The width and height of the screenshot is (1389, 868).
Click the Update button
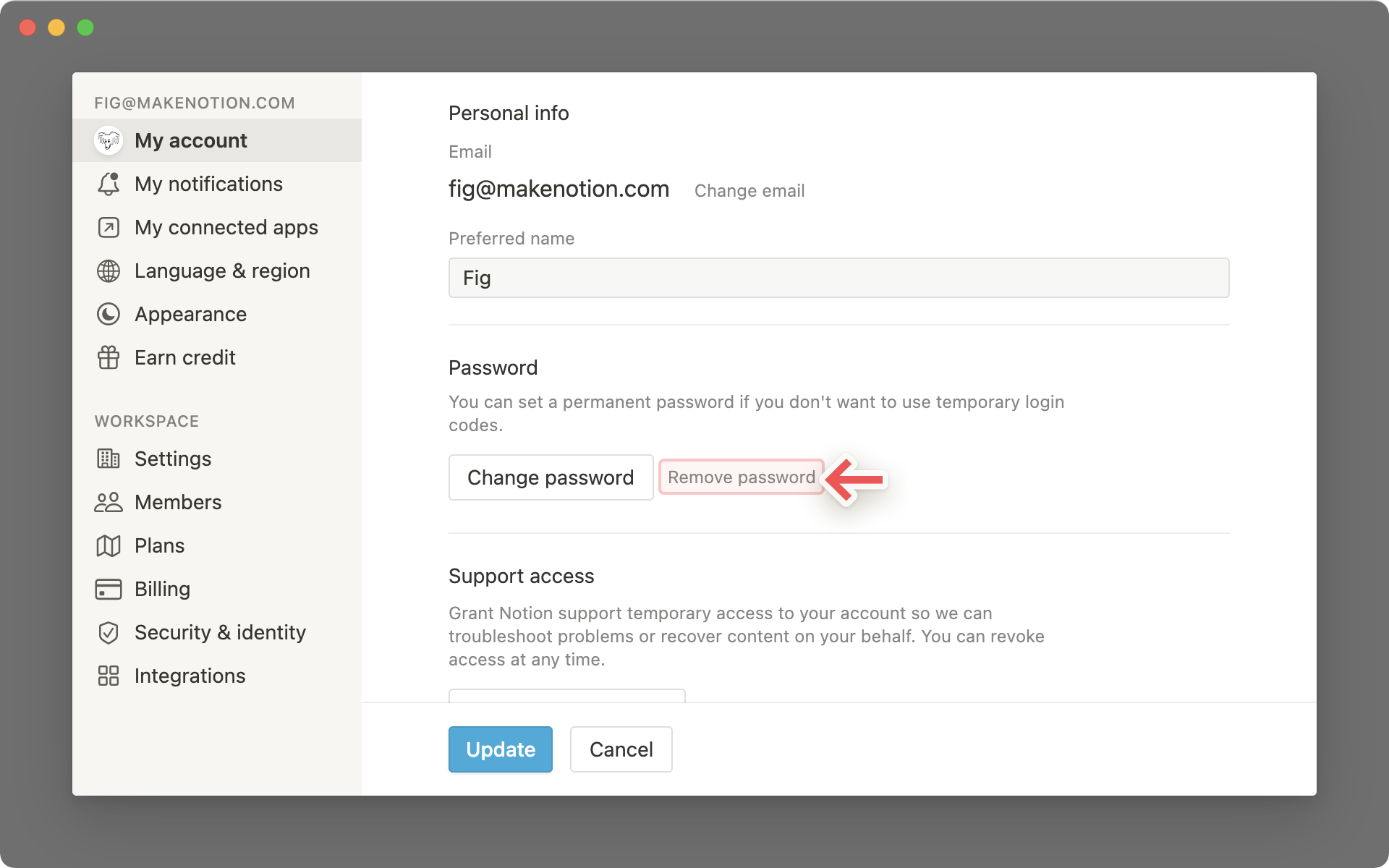point(500,749)
